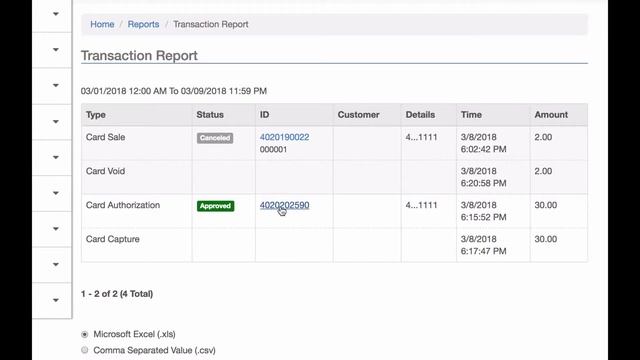
Task: Click the report date range text
Action: coord(174,91)
